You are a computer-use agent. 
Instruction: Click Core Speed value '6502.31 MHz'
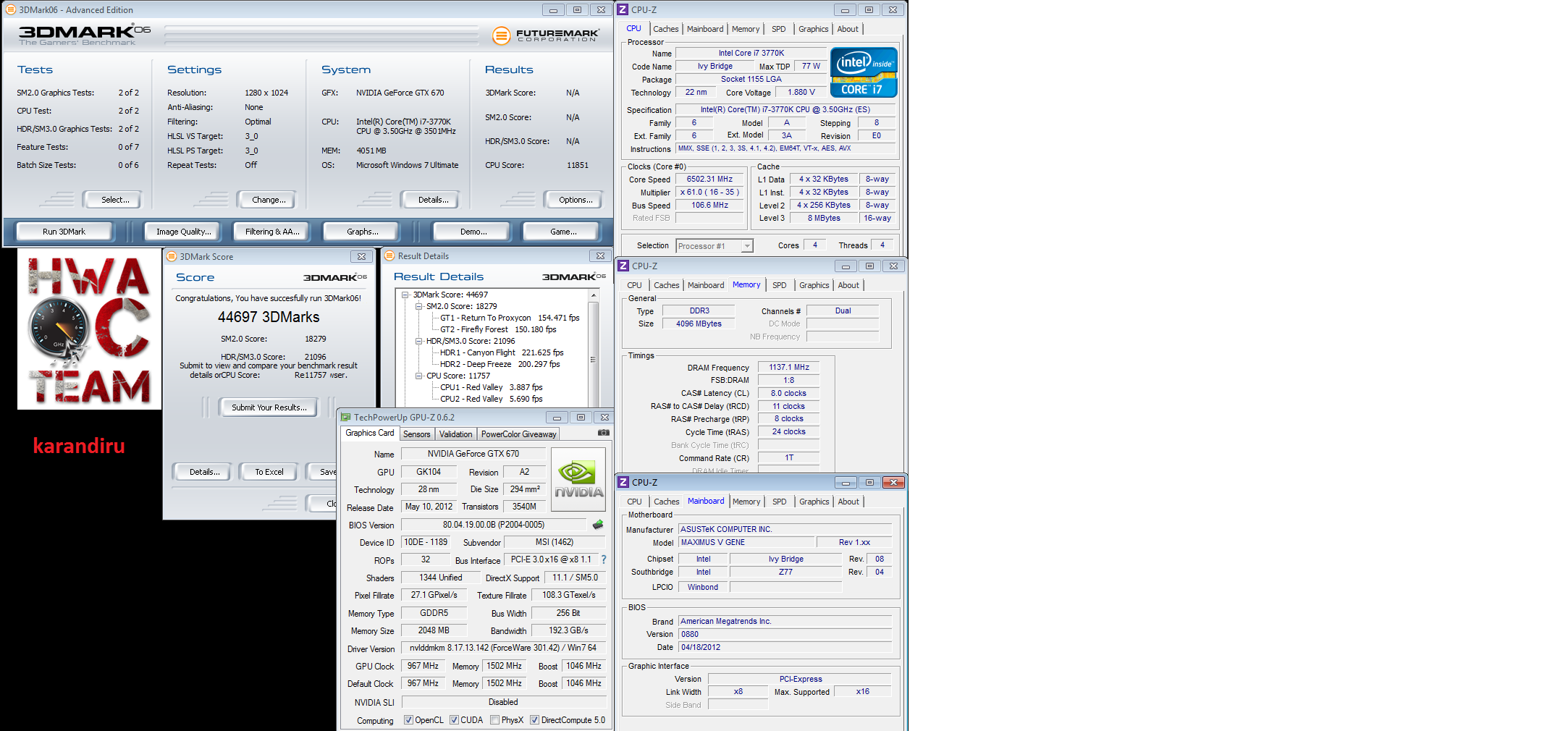coord(709,179)
